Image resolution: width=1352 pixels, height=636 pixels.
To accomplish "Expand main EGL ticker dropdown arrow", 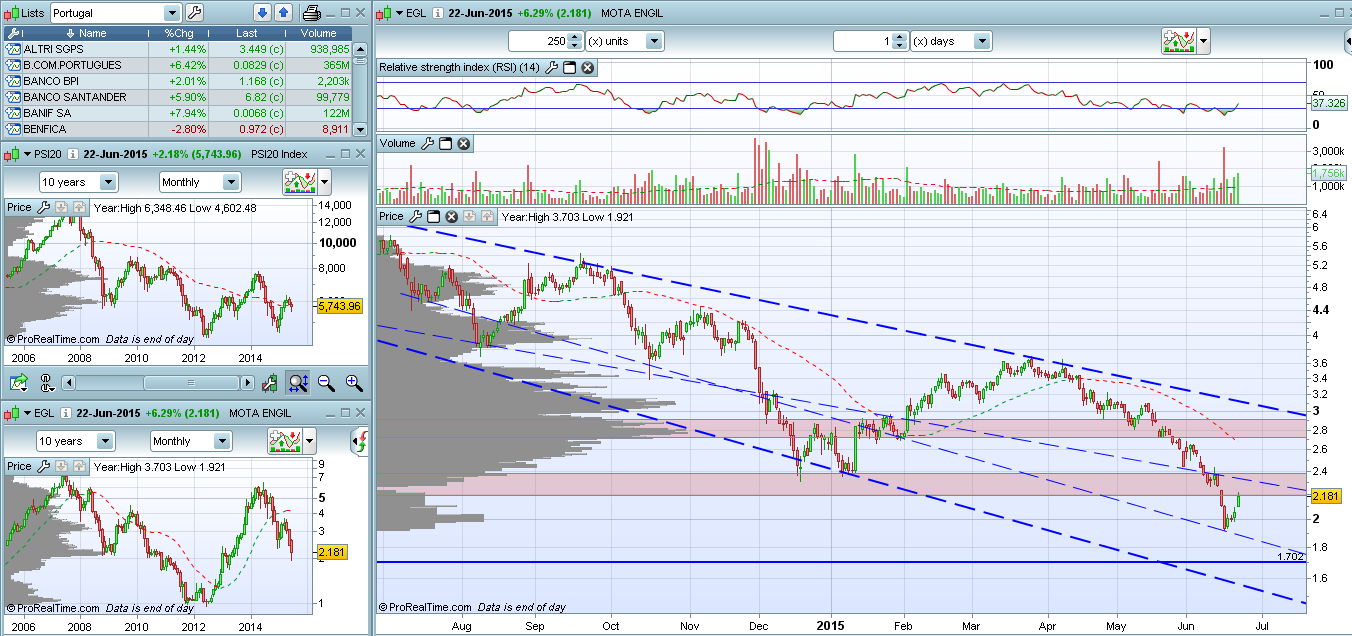I will (398, 13).
